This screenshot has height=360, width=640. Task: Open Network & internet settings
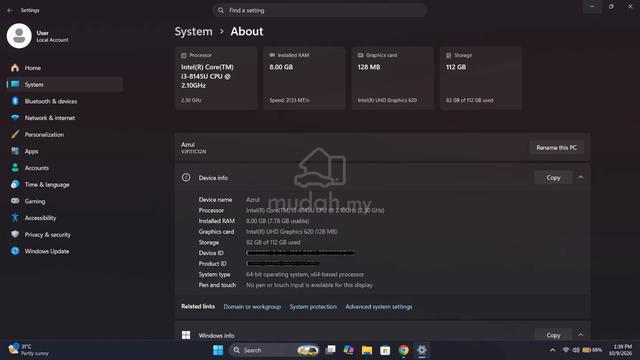(x=64, y=118)
